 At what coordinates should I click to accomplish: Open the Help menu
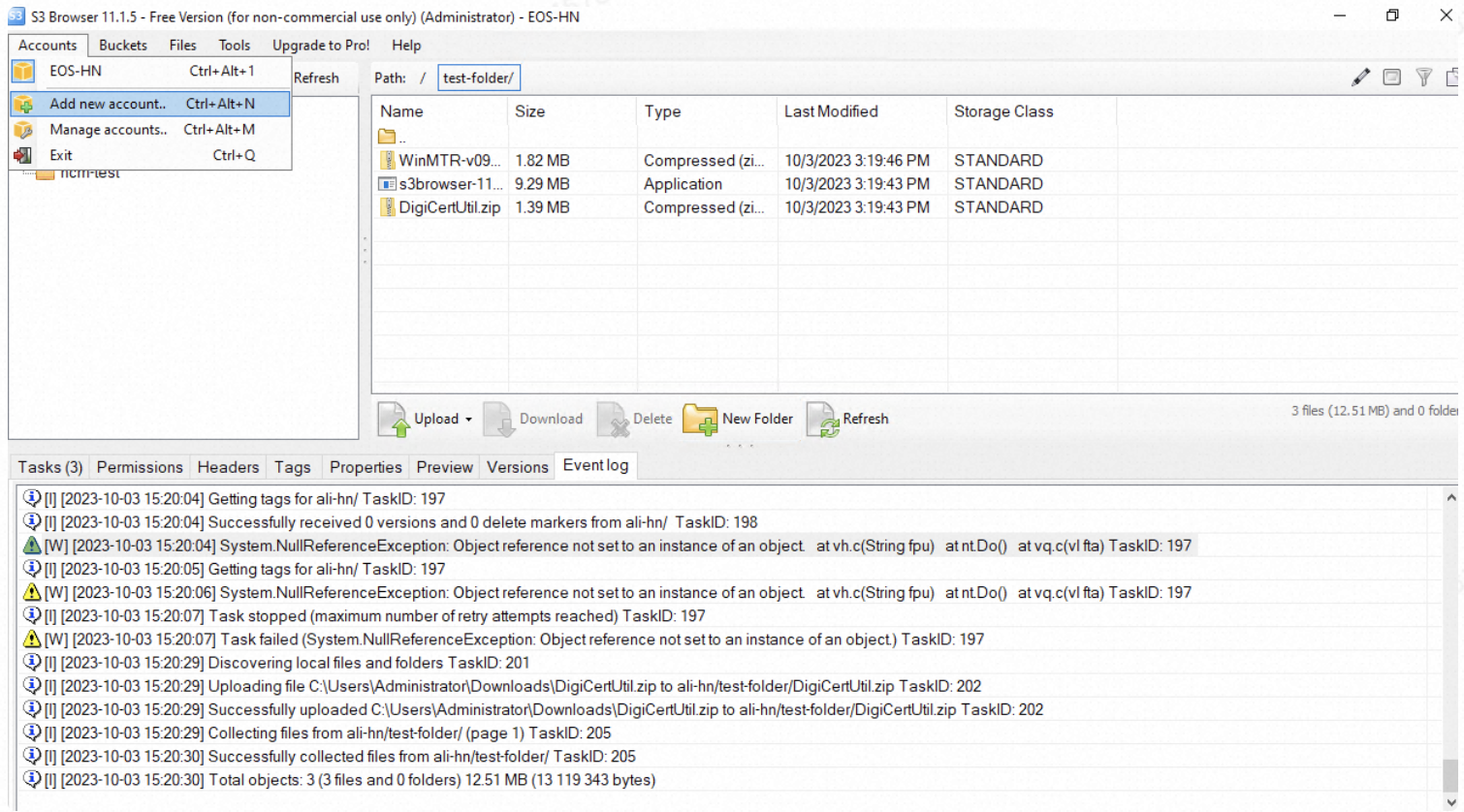[406, 46]
